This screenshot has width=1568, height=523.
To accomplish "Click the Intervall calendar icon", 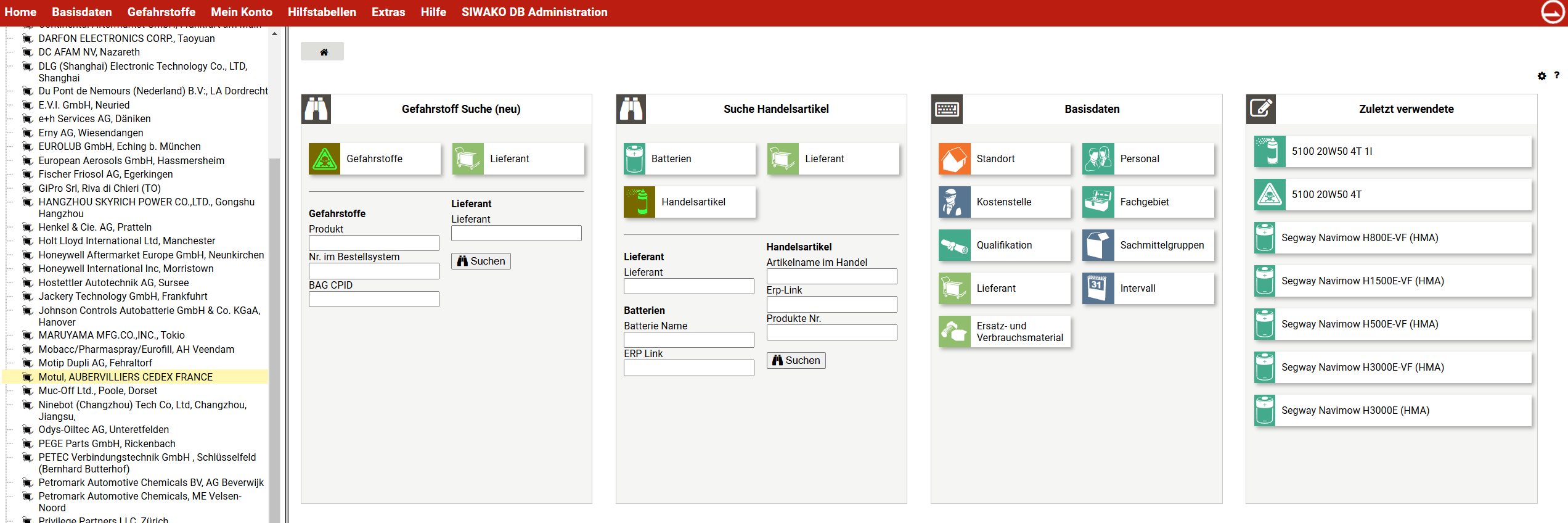I will point(1098,289).
